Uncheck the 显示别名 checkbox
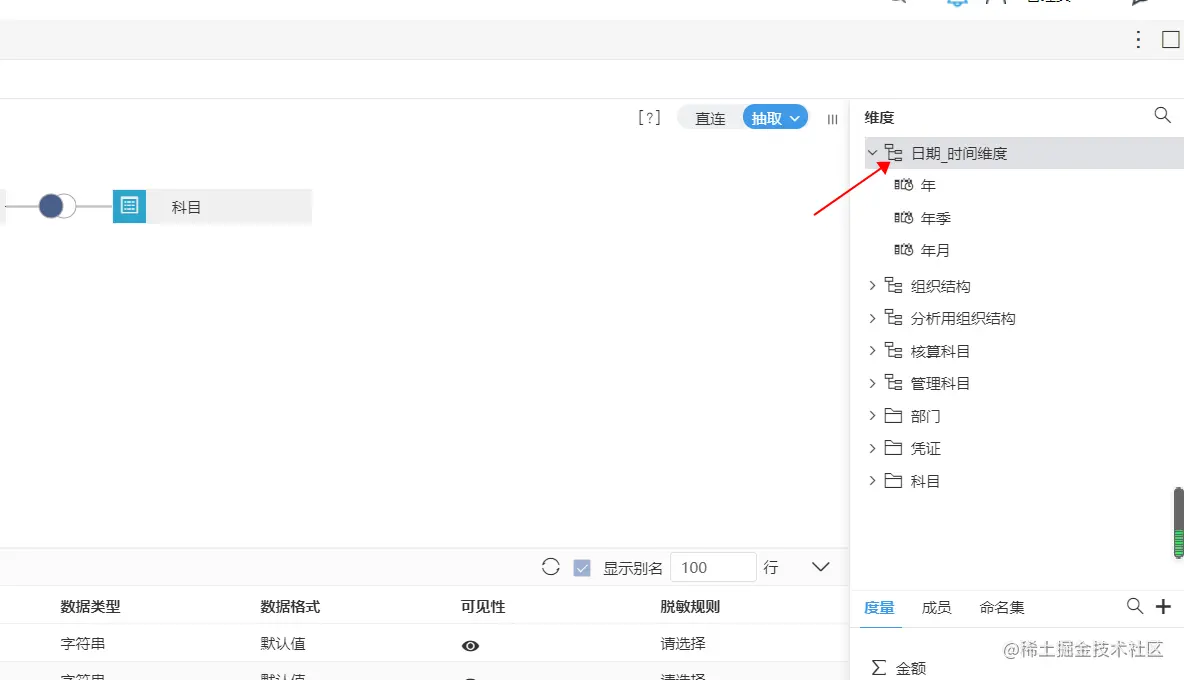 (581, 566)
